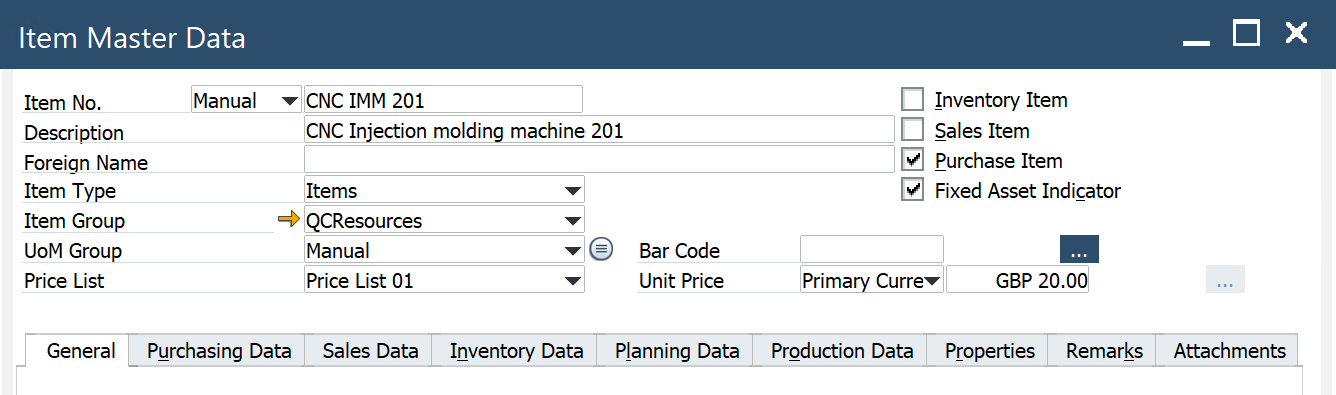1336x395 pixels.
Task: Open the Bar Code browse ellipsis button
Action: (1079, 249)
